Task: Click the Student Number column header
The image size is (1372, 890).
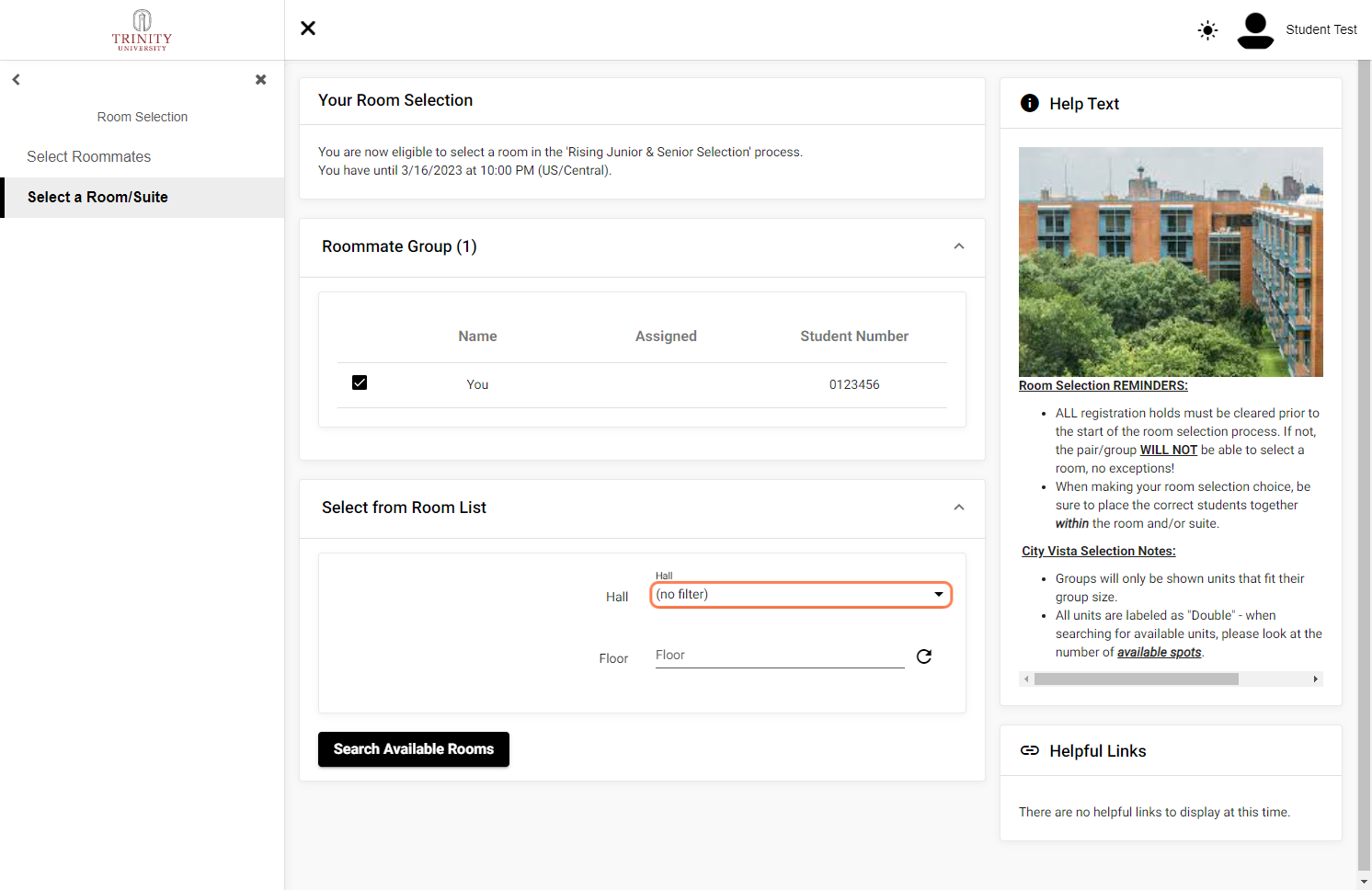Action: [x=854, y=337]
